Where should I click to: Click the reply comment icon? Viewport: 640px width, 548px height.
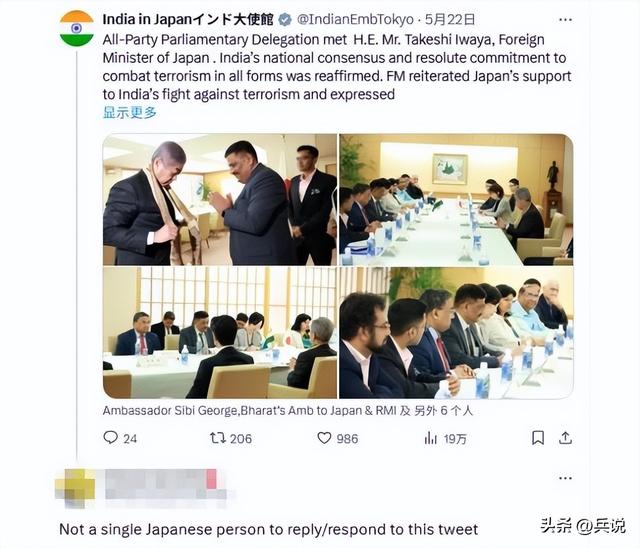110,438
